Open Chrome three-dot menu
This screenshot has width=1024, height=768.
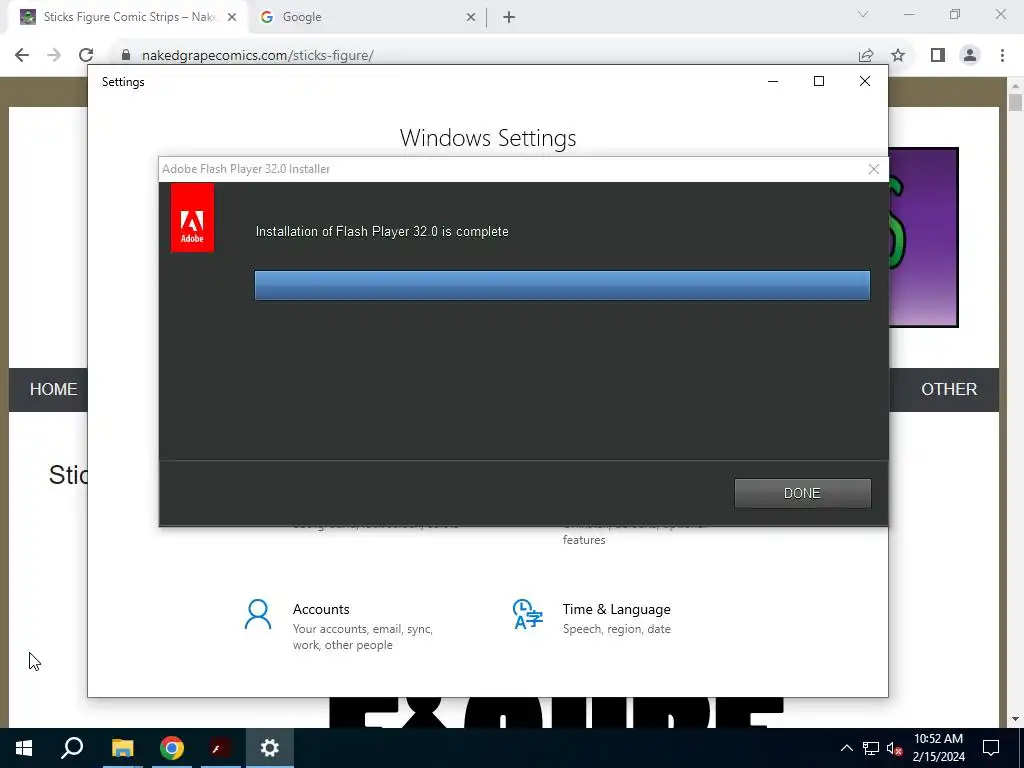[1002, 56]
